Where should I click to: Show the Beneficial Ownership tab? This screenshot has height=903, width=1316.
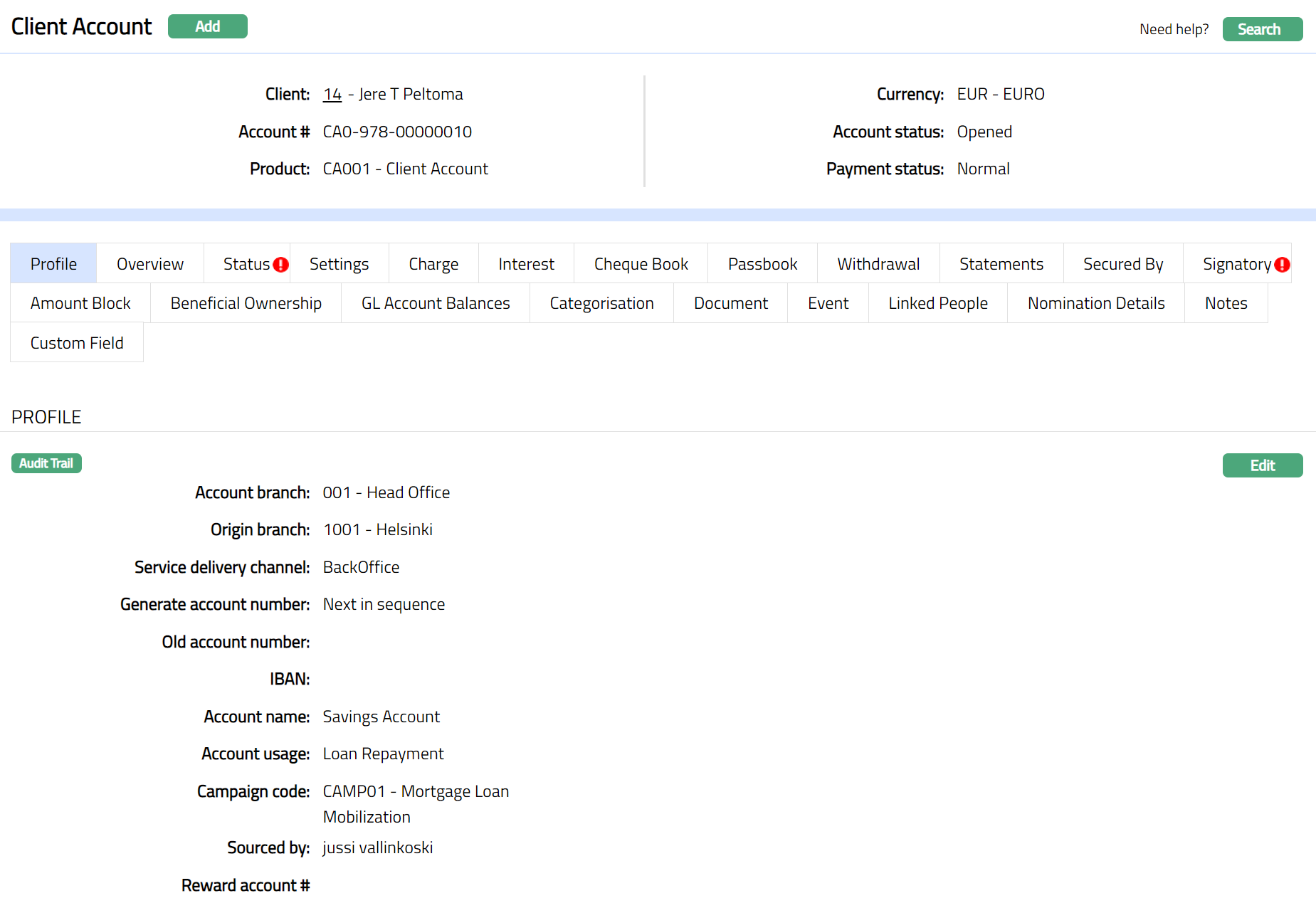(246, 303)
